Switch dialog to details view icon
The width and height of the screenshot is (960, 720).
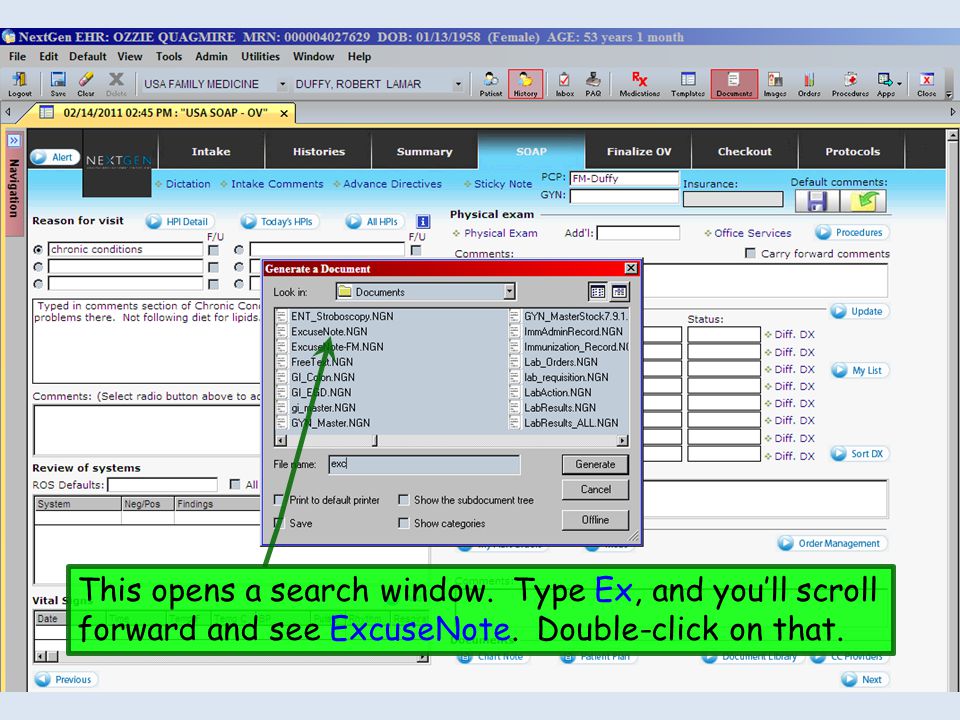(620, 292)
